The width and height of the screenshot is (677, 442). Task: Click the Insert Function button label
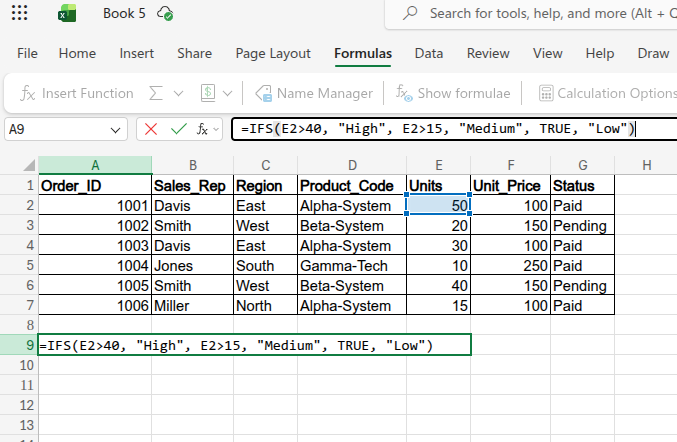pos(88,93)
